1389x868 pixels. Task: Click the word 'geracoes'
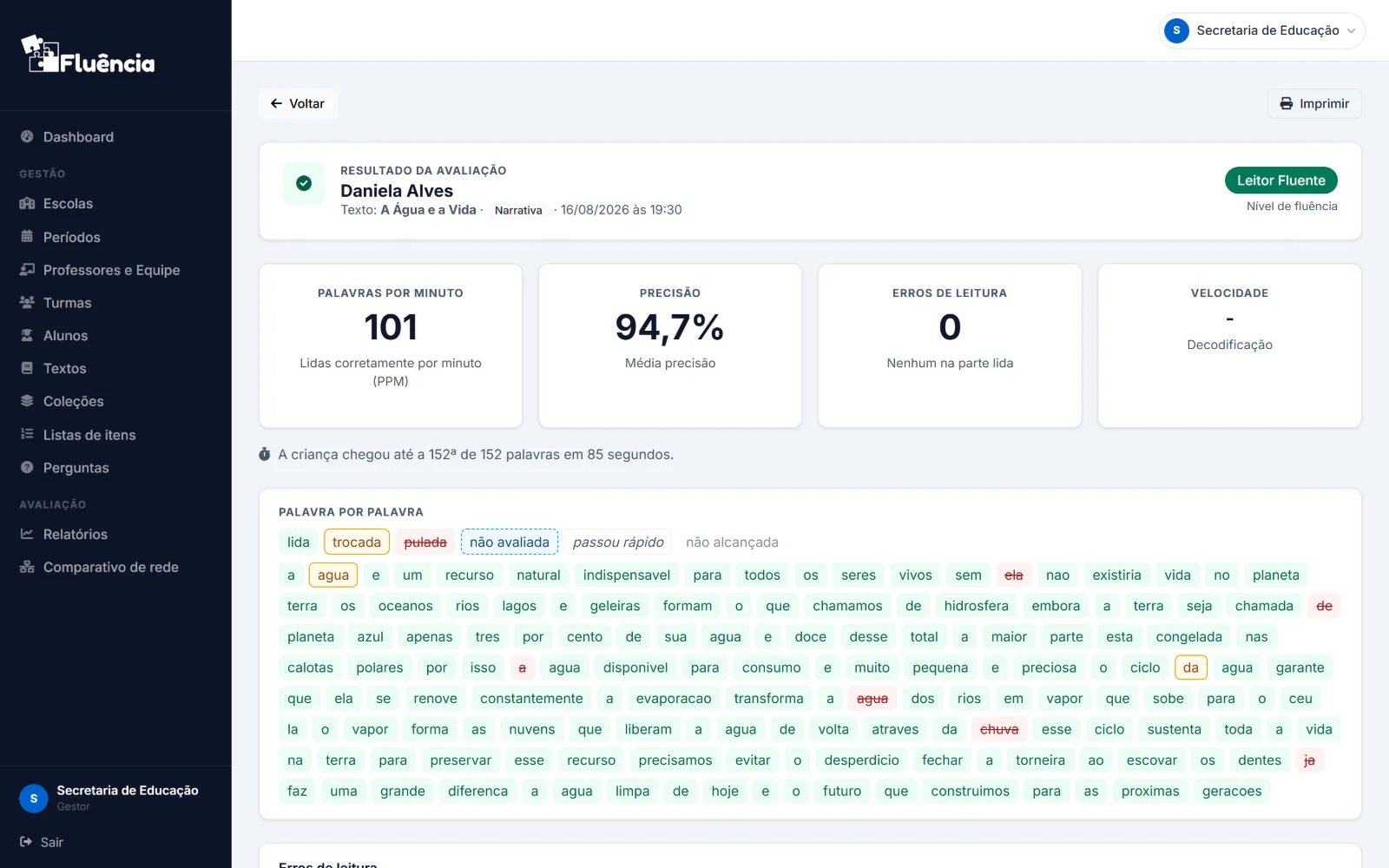pyautogui.click(x=1232, y=791)
